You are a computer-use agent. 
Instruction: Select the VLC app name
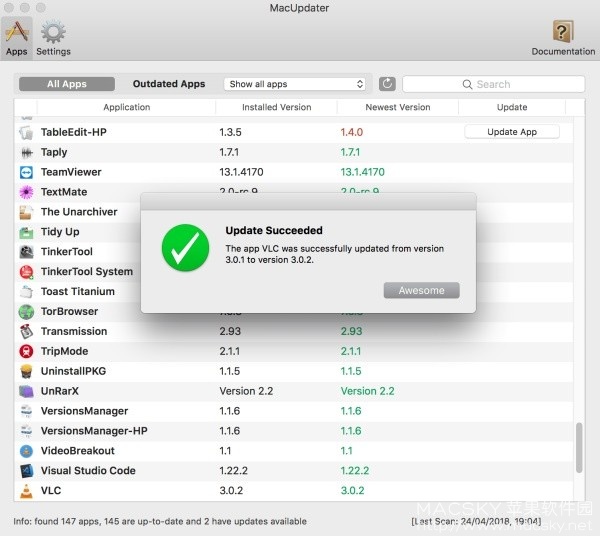click(51, 490)
